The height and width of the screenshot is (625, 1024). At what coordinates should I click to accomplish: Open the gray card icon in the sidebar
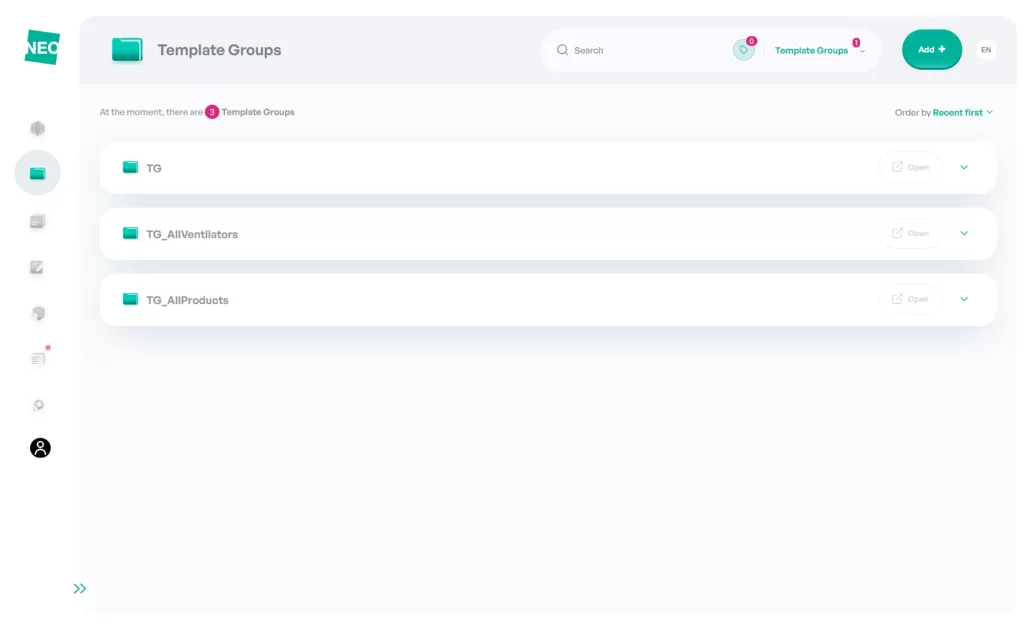tap(37, 221)
